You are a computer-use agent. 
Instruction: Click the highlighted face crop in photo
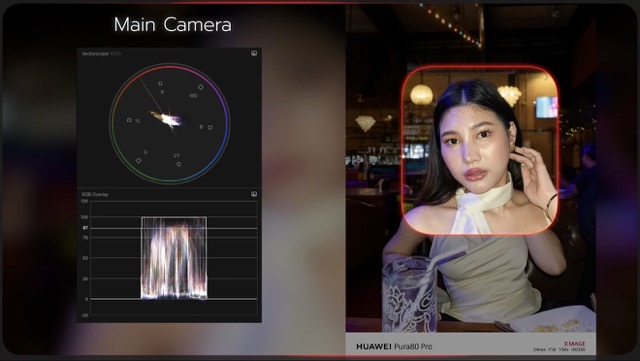click(x=480, y=150)
